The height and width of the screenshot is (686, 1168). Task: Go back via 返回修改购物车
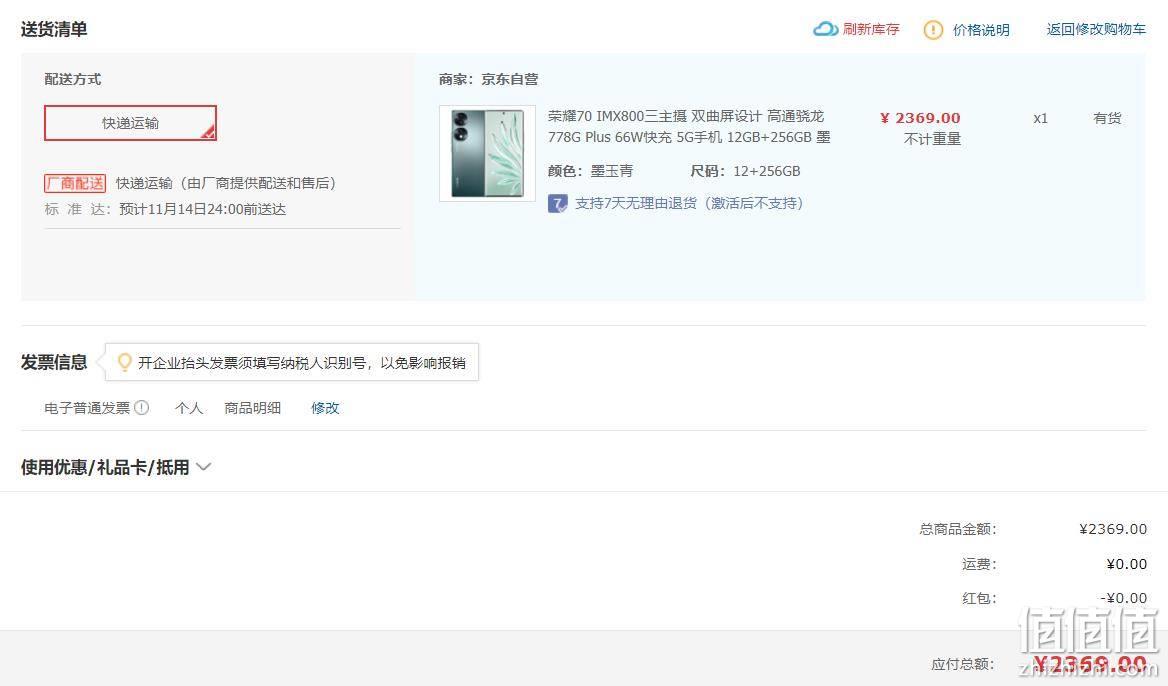1096,29
